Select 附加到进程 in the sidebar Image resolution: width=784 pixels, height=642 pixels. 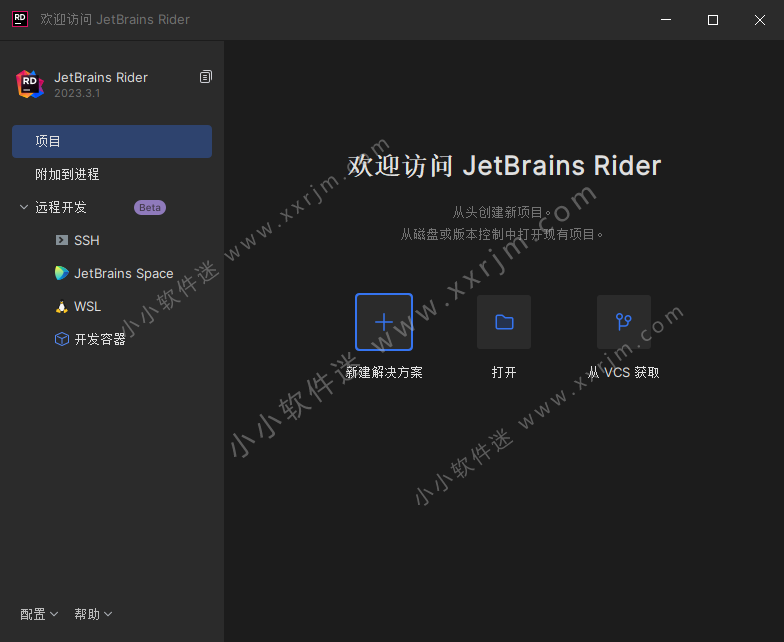click(x=67, y=174)
